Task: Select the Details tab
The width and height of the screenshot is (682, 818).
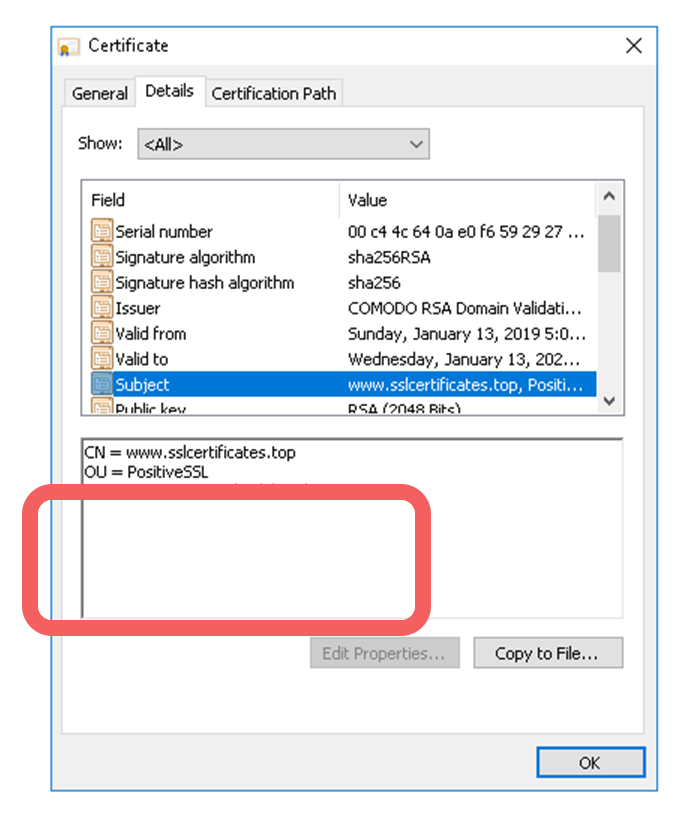Action: point(169,91)
